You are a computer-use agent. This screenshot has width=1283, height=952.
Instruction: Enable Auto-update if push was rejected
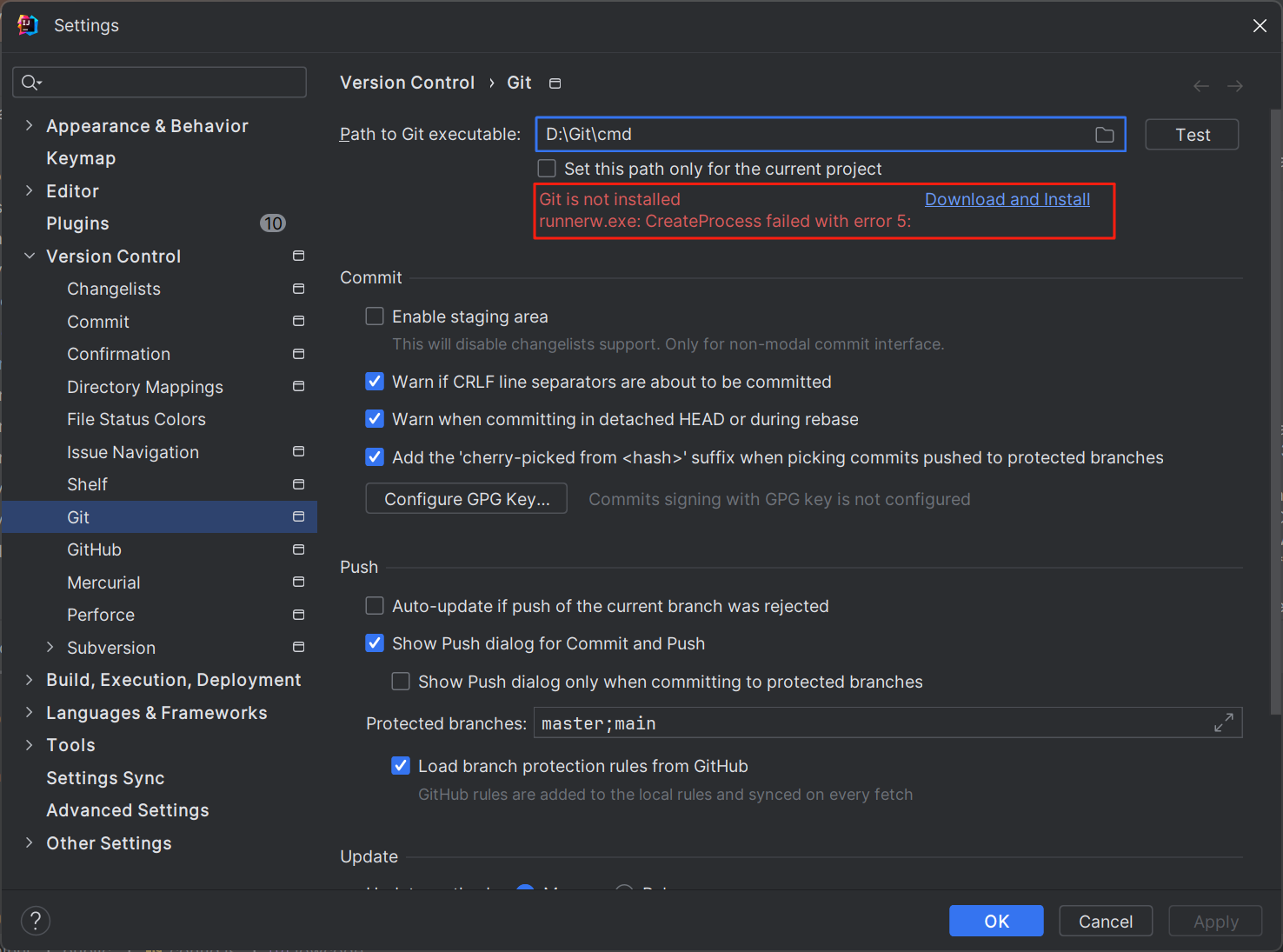click(375, 605)
